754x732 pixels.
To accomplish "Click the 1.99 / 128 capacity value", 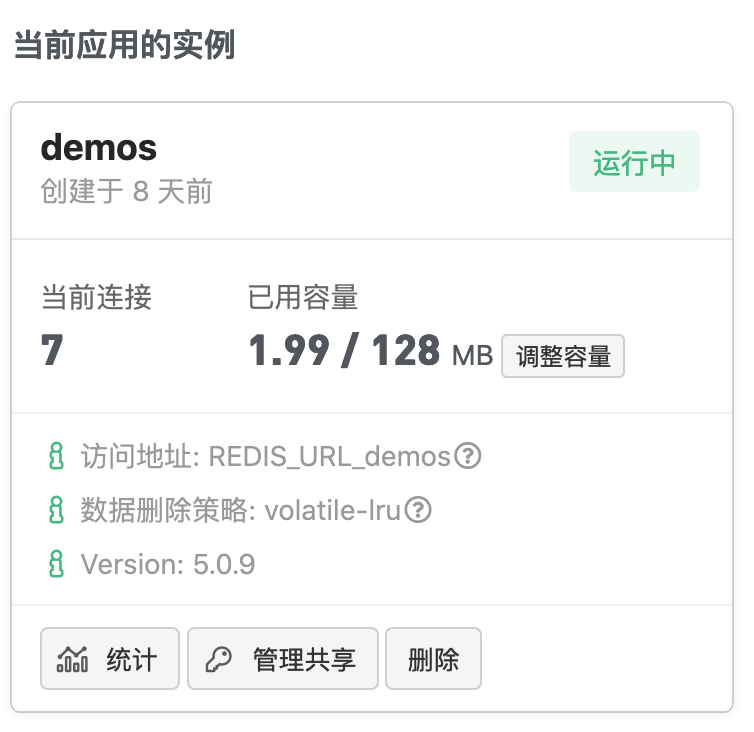I will pos(344,351).
